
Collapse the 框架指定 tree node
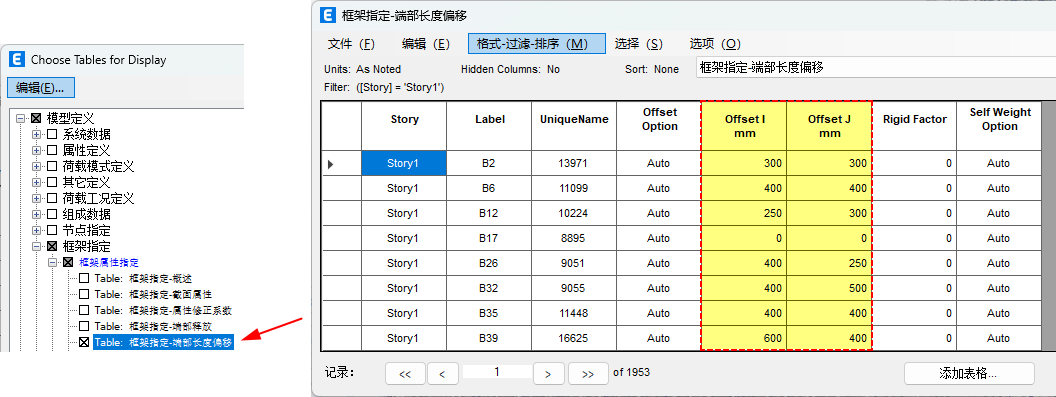pos(36,247)
